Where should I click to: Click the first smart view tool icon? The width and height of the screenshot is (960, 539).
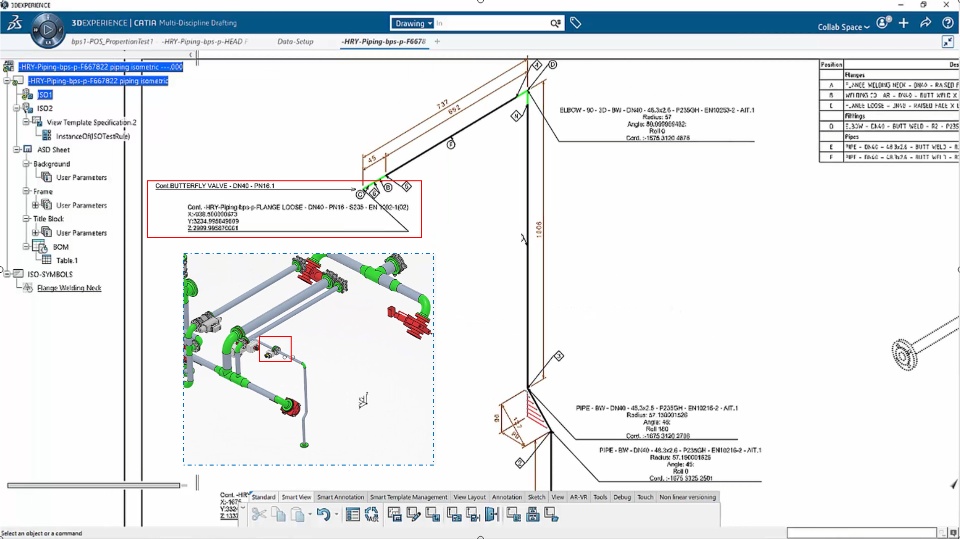point(395,514)
